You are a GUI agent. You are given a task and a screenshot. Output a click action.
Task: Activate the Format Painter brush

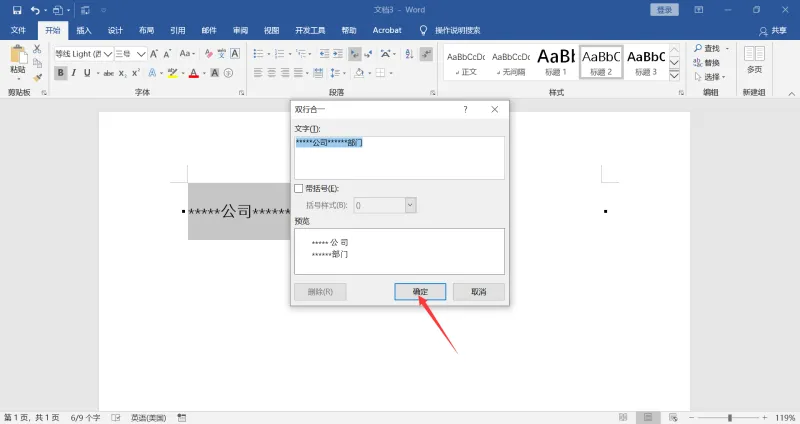click(37, 78)
